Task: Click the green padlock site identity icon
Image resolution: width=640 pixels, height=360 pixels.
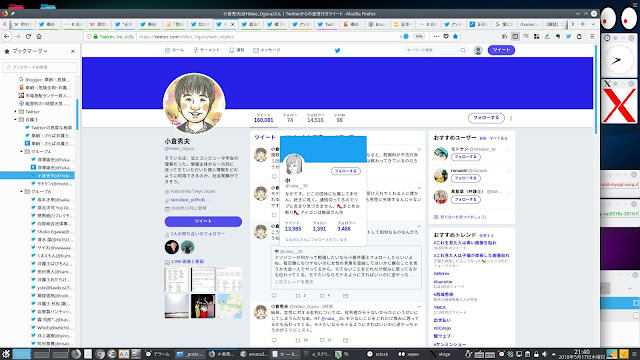Action: 96,36
